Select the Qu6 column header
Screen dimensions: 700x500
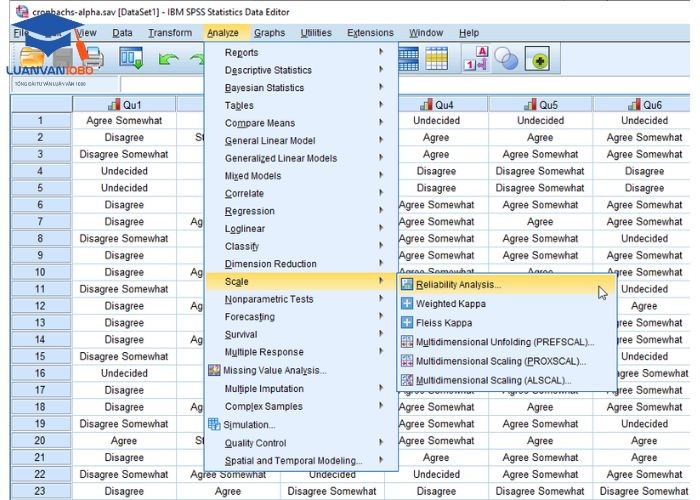[644, 104]
